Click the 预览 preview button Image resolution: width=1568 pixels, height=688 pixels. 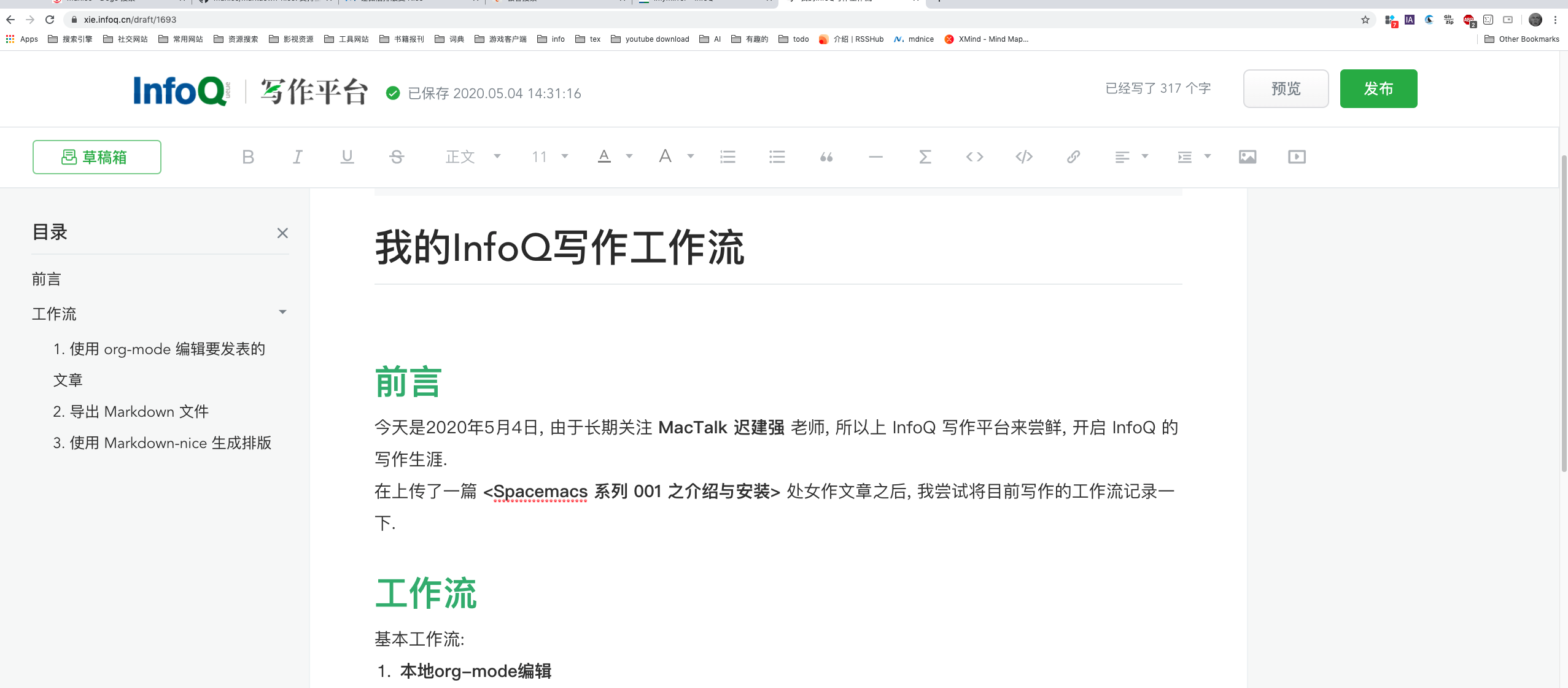(x=1286, y=88)
